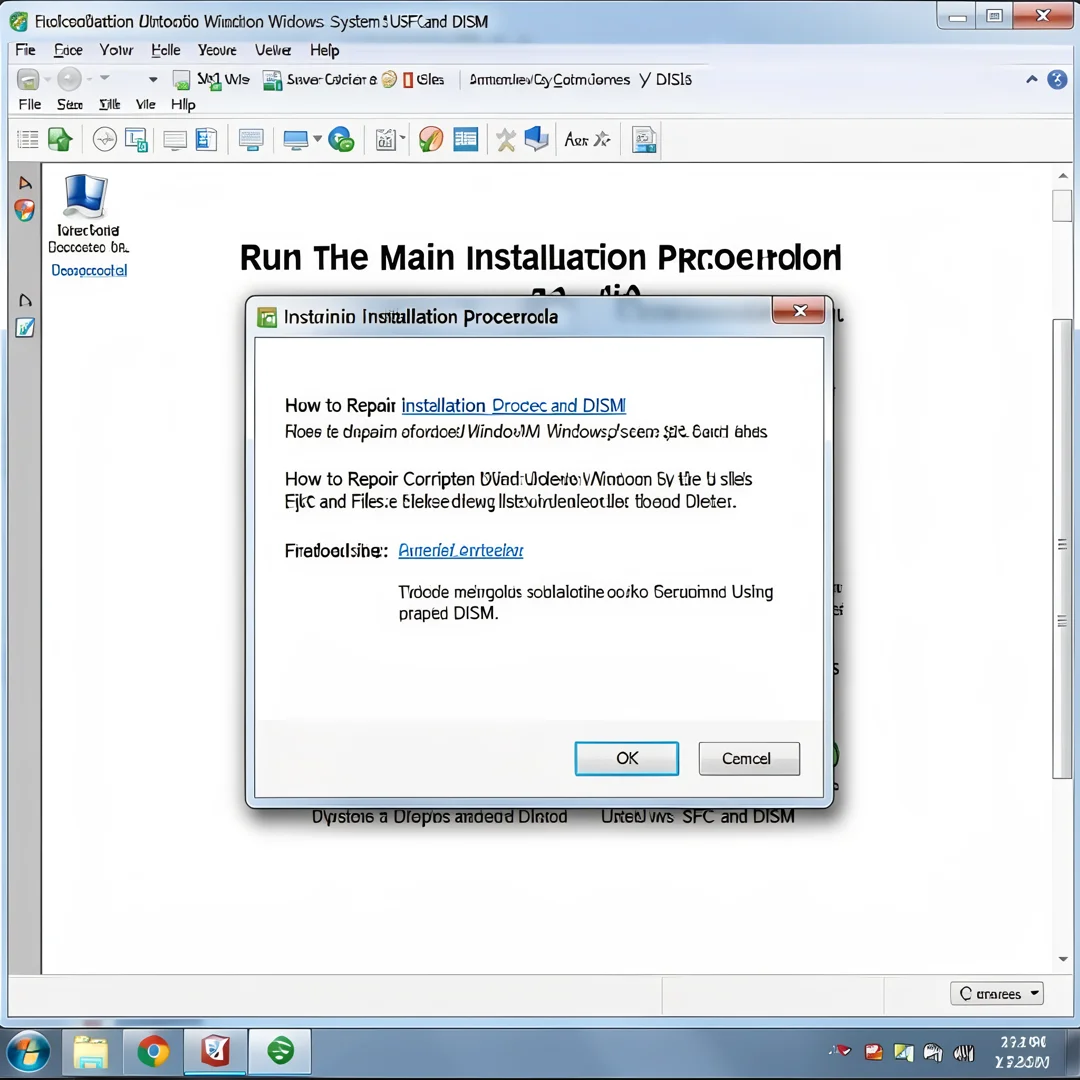
Task: Open Chrome from the taskbar
Action: (153, 1052)
